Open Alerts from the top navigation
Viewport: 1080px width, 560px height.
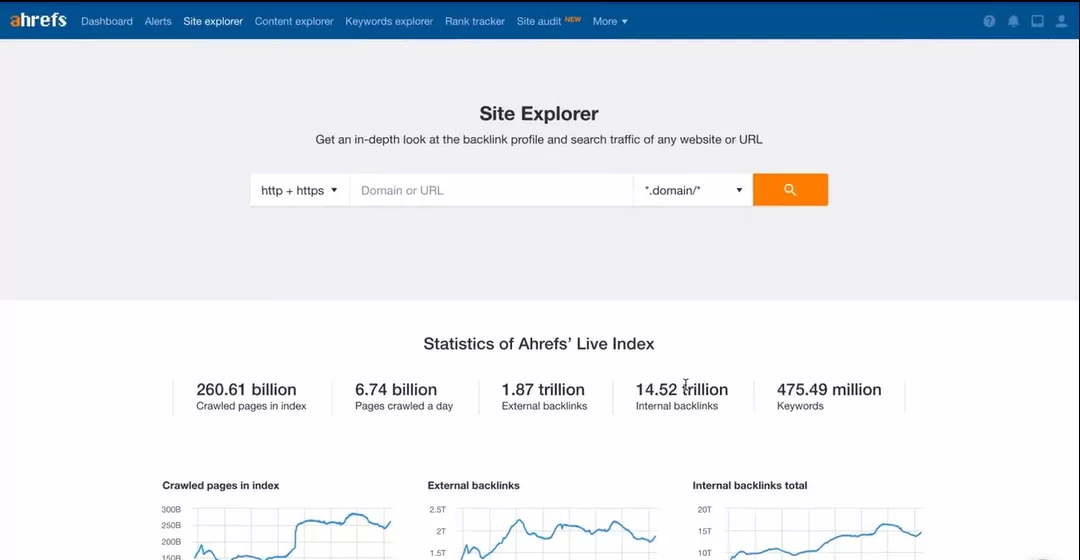tap(158, 21)
